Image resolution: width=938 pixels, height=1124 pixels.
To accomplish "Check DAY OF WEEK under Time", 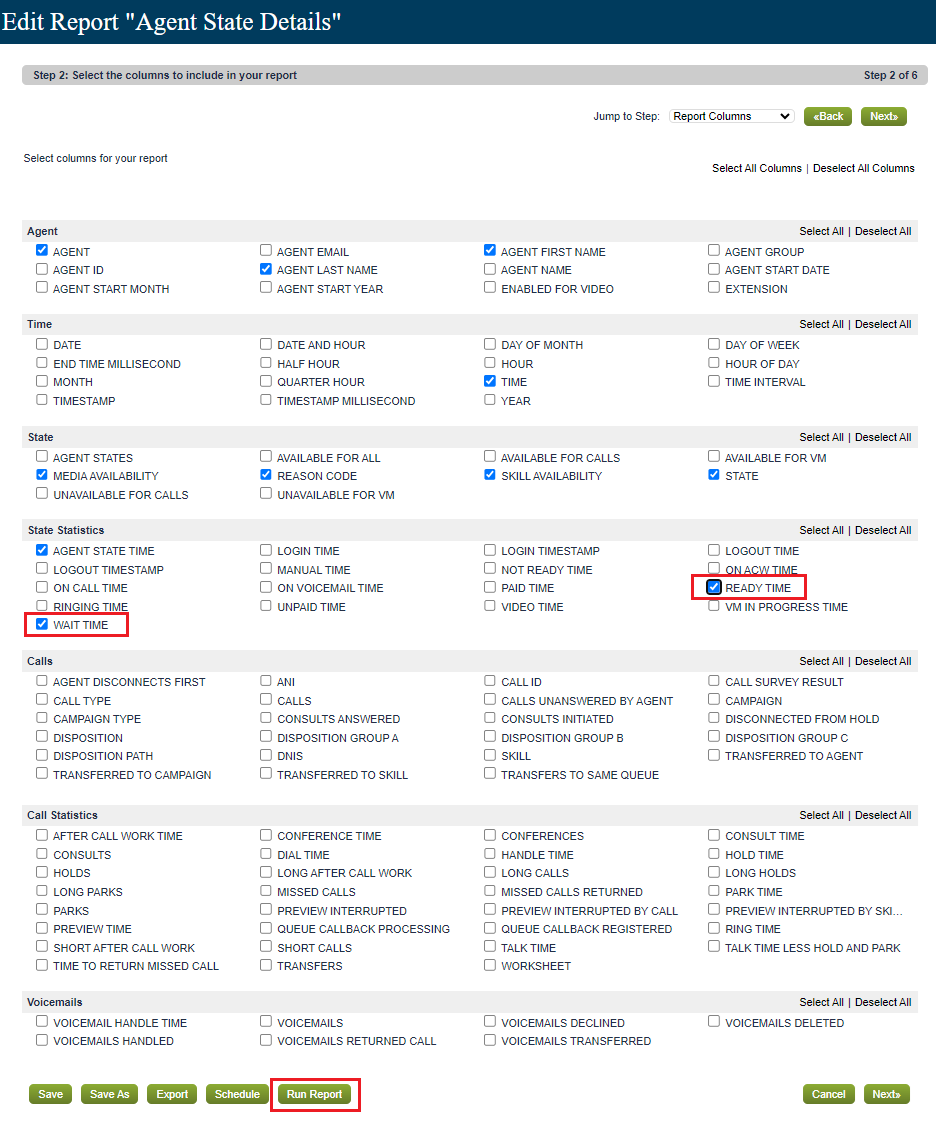I will [x=713, y=344].
